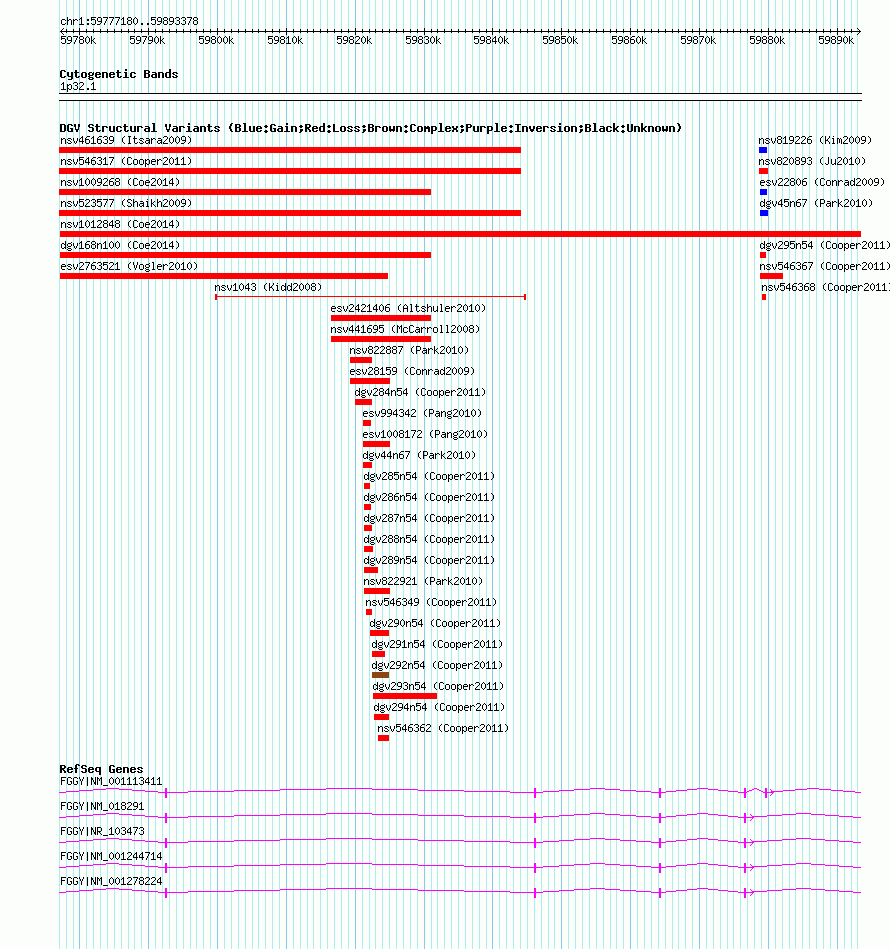890x949 pixels.
Task: Select nsv822921 (Park2010) variant label
Action: (x=423, y=581)
